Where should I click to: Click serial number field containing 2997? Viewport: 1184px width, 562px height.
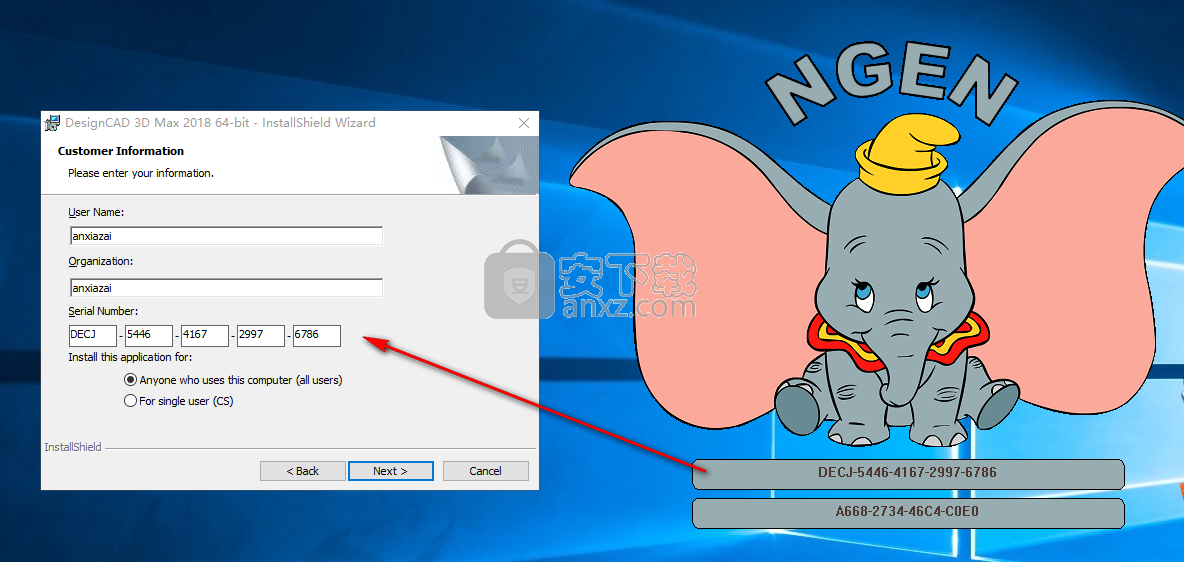click(x=261, y=336)
